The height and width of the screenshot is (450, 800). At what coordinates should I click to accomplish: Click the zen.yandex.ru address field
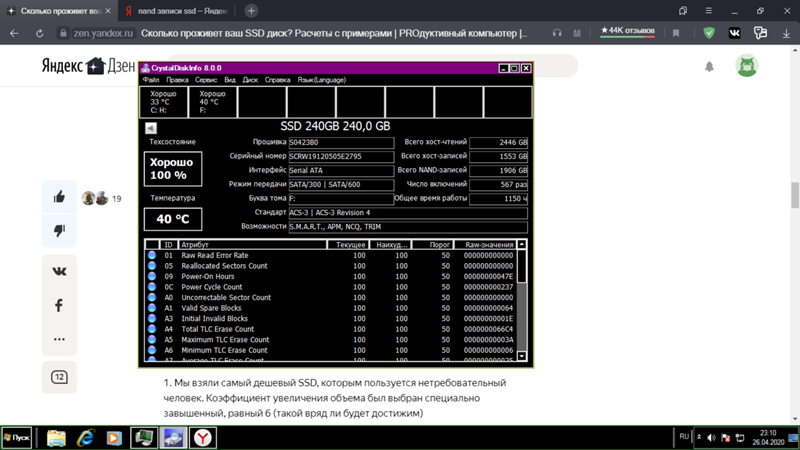104,33
